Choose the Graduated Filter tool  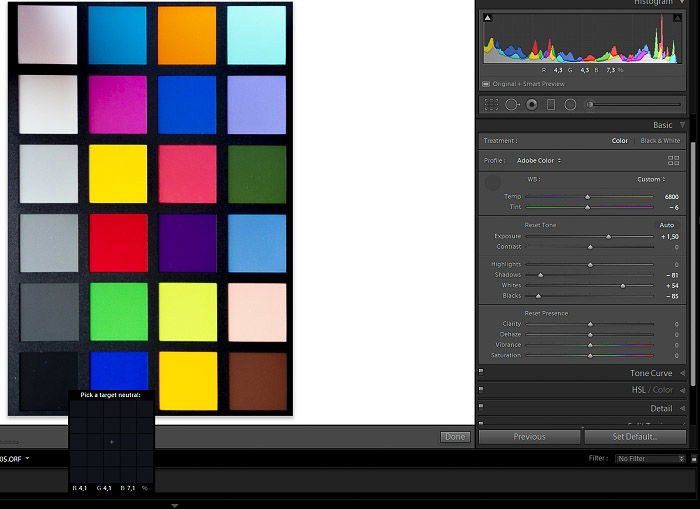(551, 104)
